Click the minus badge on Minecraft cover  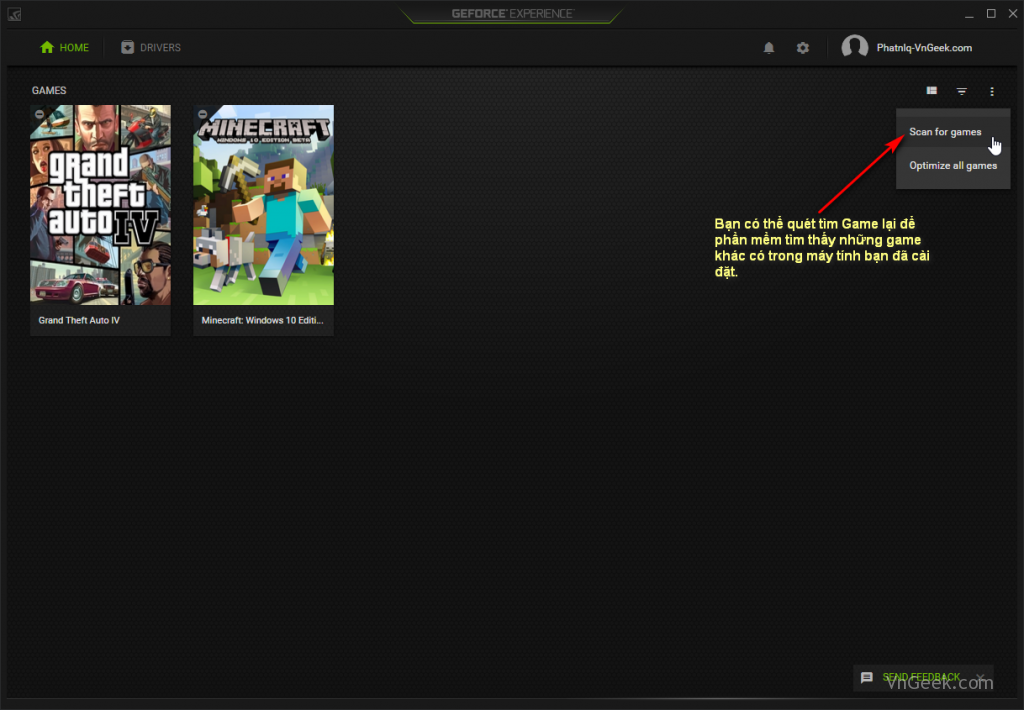[x=202, y=114]
